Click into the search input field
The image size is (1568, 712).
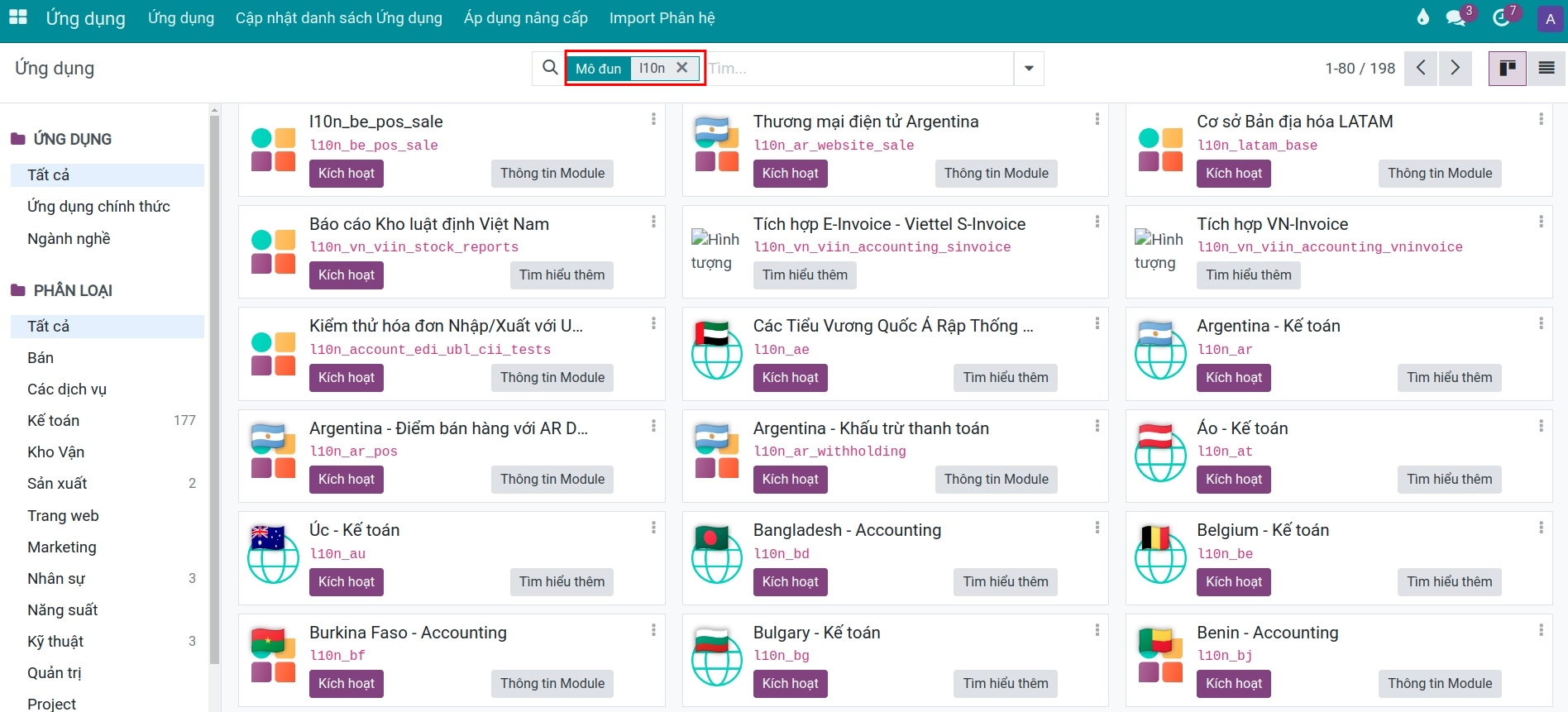860,68
